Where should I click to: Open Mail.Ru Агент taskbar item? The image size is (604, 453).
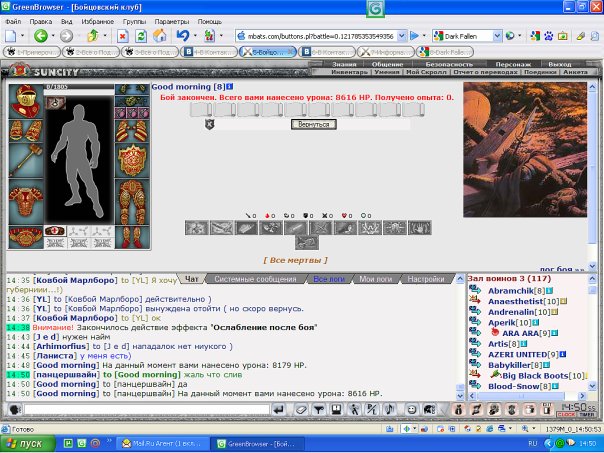pos(162,444)
